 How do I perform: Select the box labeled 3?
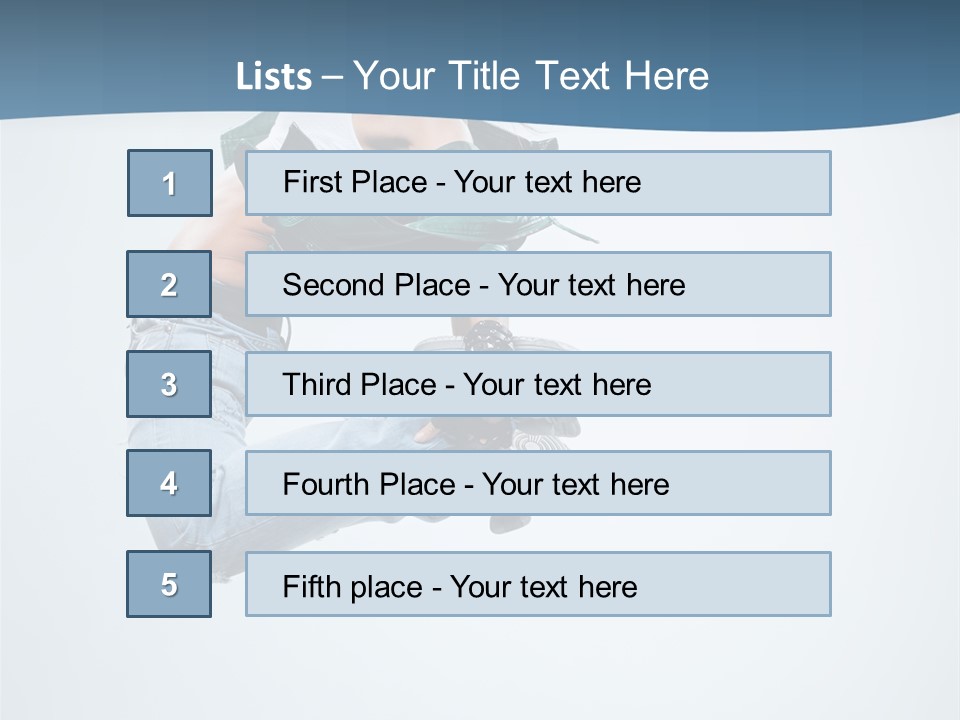pyautogui.click(x=169, y=384)
